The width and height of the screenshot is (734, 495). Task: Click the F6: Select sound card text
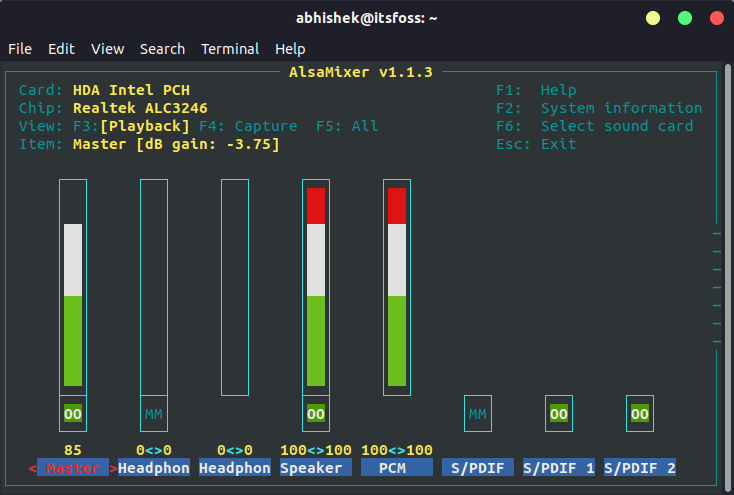pyautogui.click(x=595, y=126)
